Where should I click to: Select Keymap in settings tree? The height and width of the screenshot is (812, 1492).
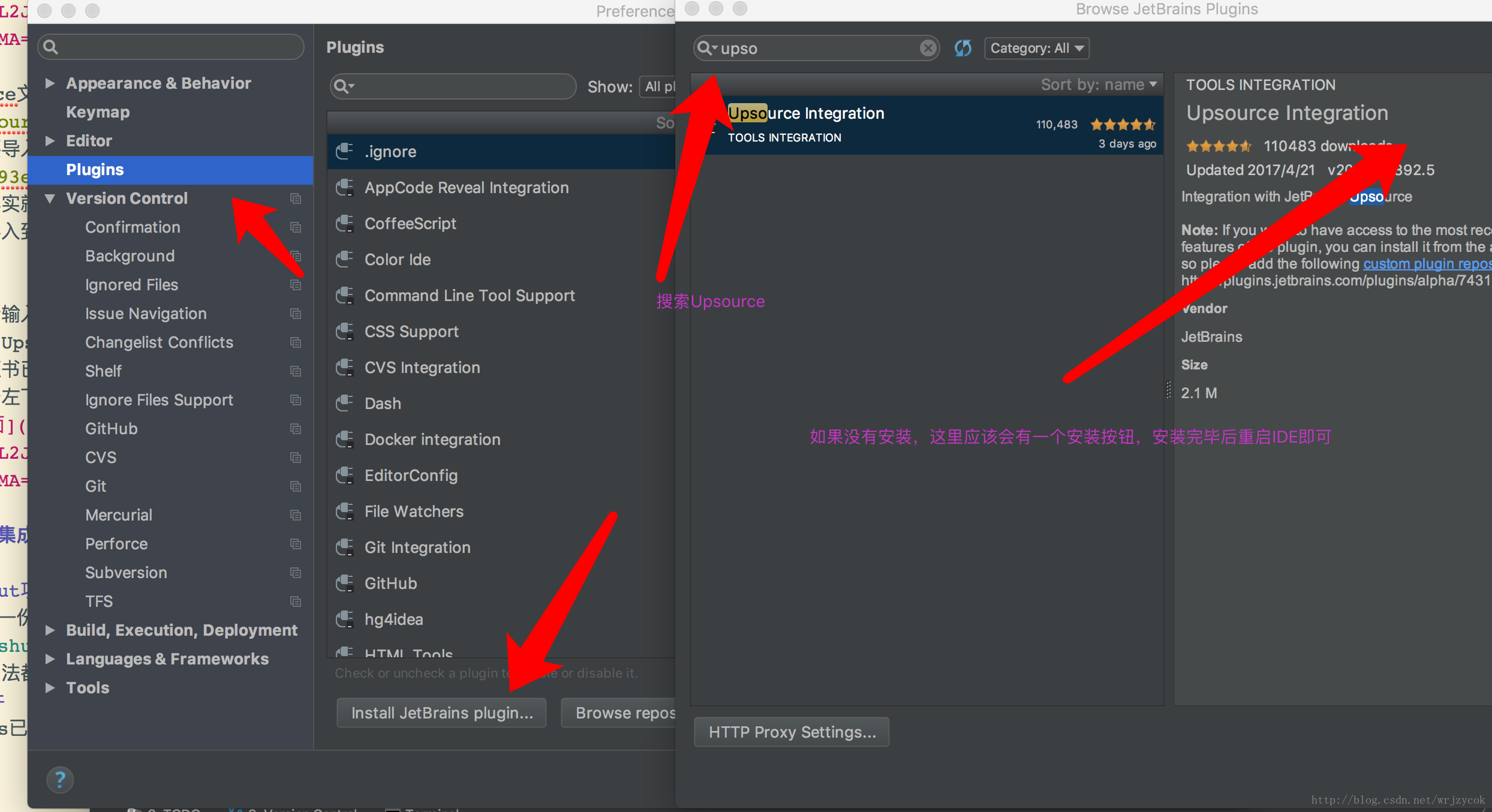click(x=98, y=112)
